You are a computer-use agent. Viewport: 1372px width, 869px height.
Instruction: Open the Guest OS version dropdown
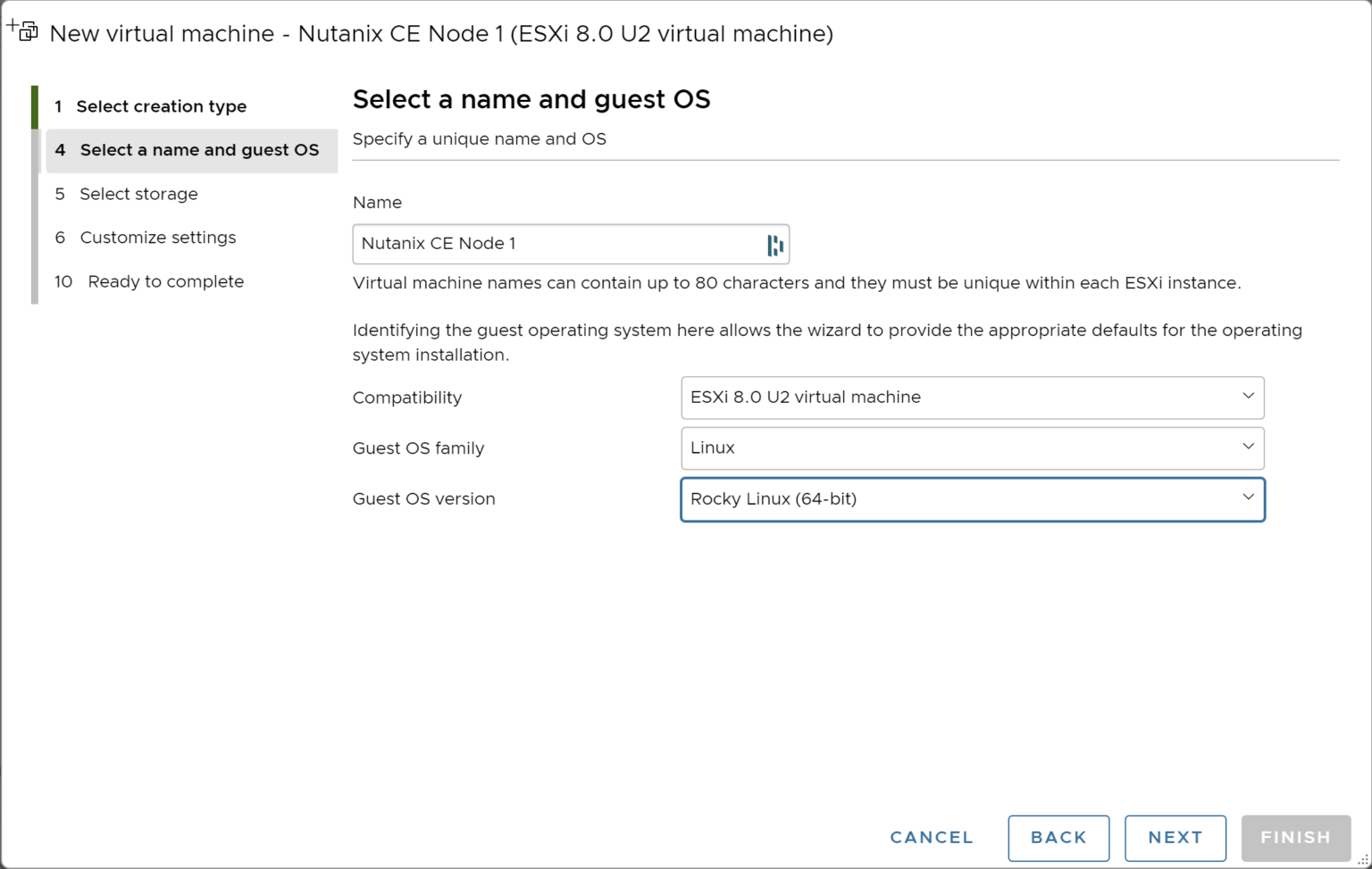click(x=972, y=499)
